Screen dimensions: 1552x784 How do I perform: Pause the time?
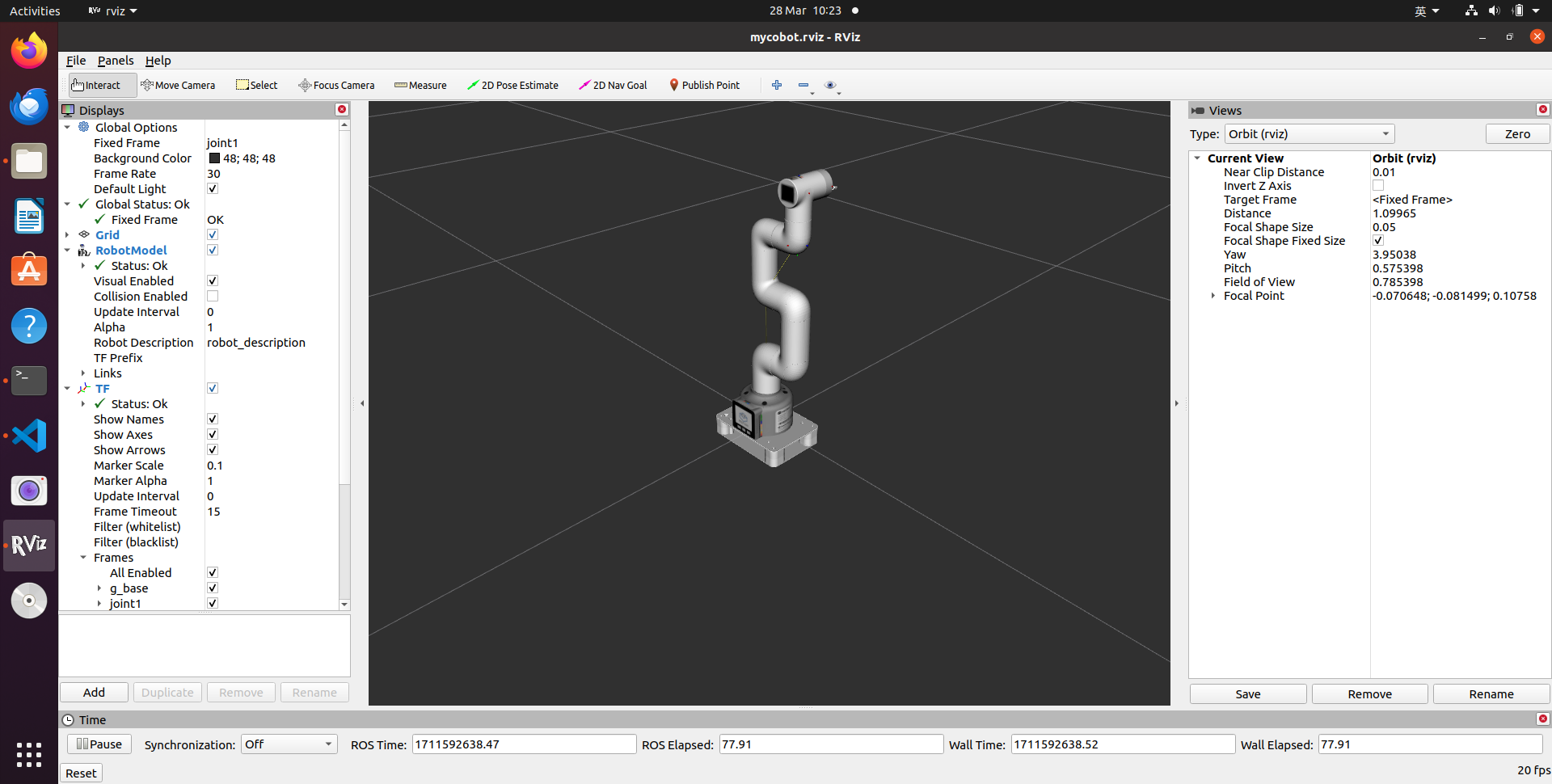(x=99, y=744)
